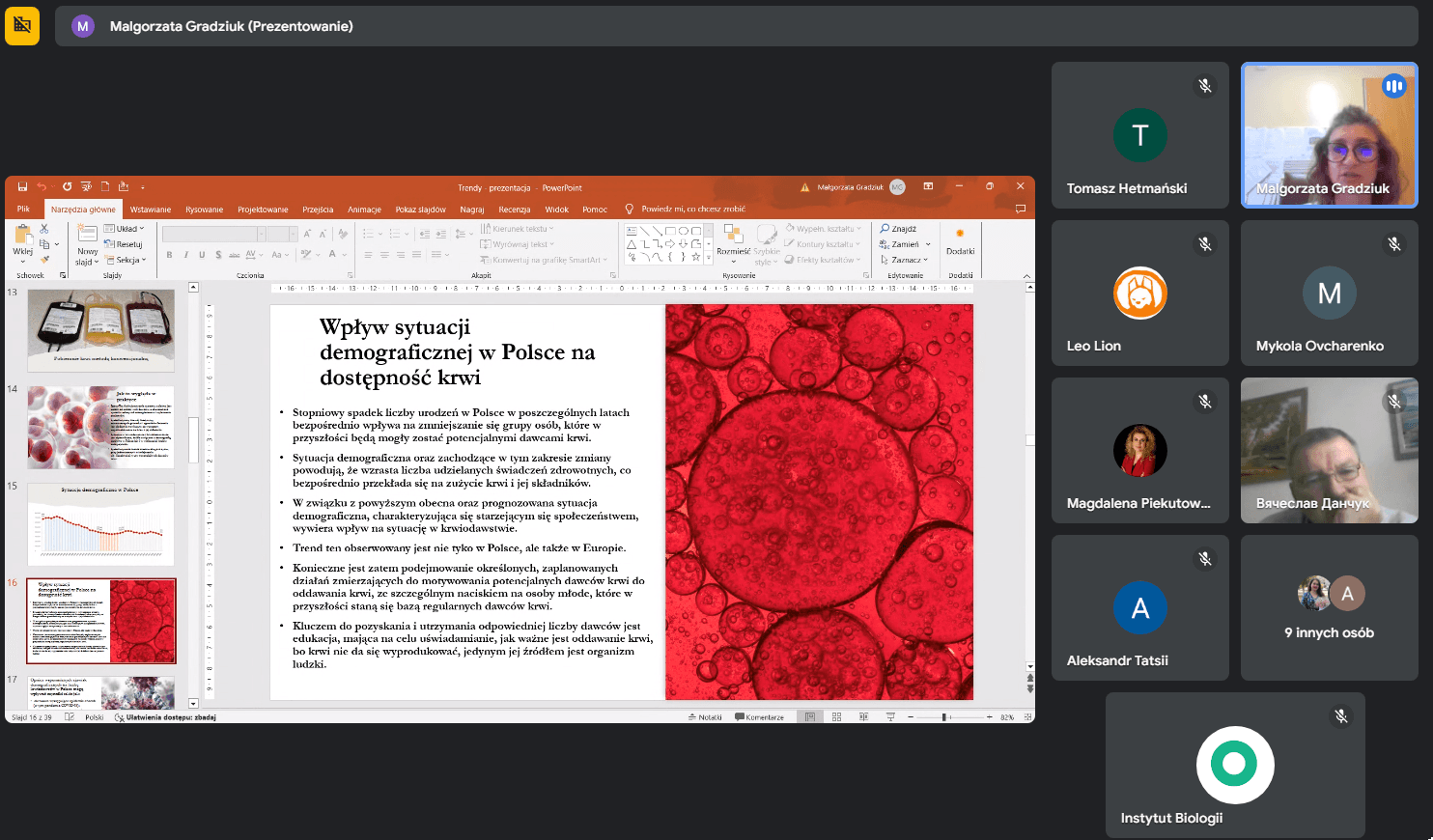Open the Zaznacz dropdown
Image resolution: width=1433 pixels, height=840 pixels.
pyautogui.click(x=904, y=260)
